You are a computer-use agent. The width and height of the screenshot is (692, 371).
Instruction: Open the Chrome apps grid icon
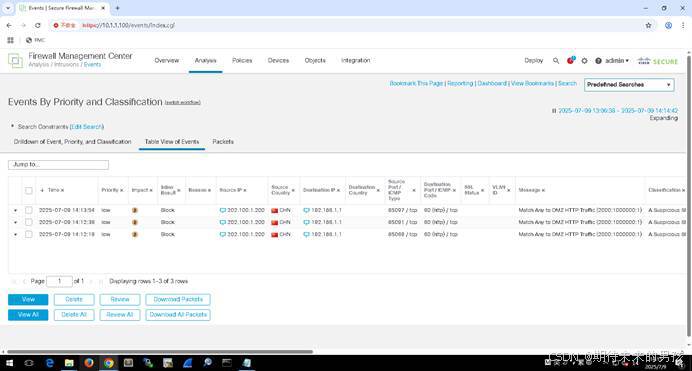tap(10, 40)
